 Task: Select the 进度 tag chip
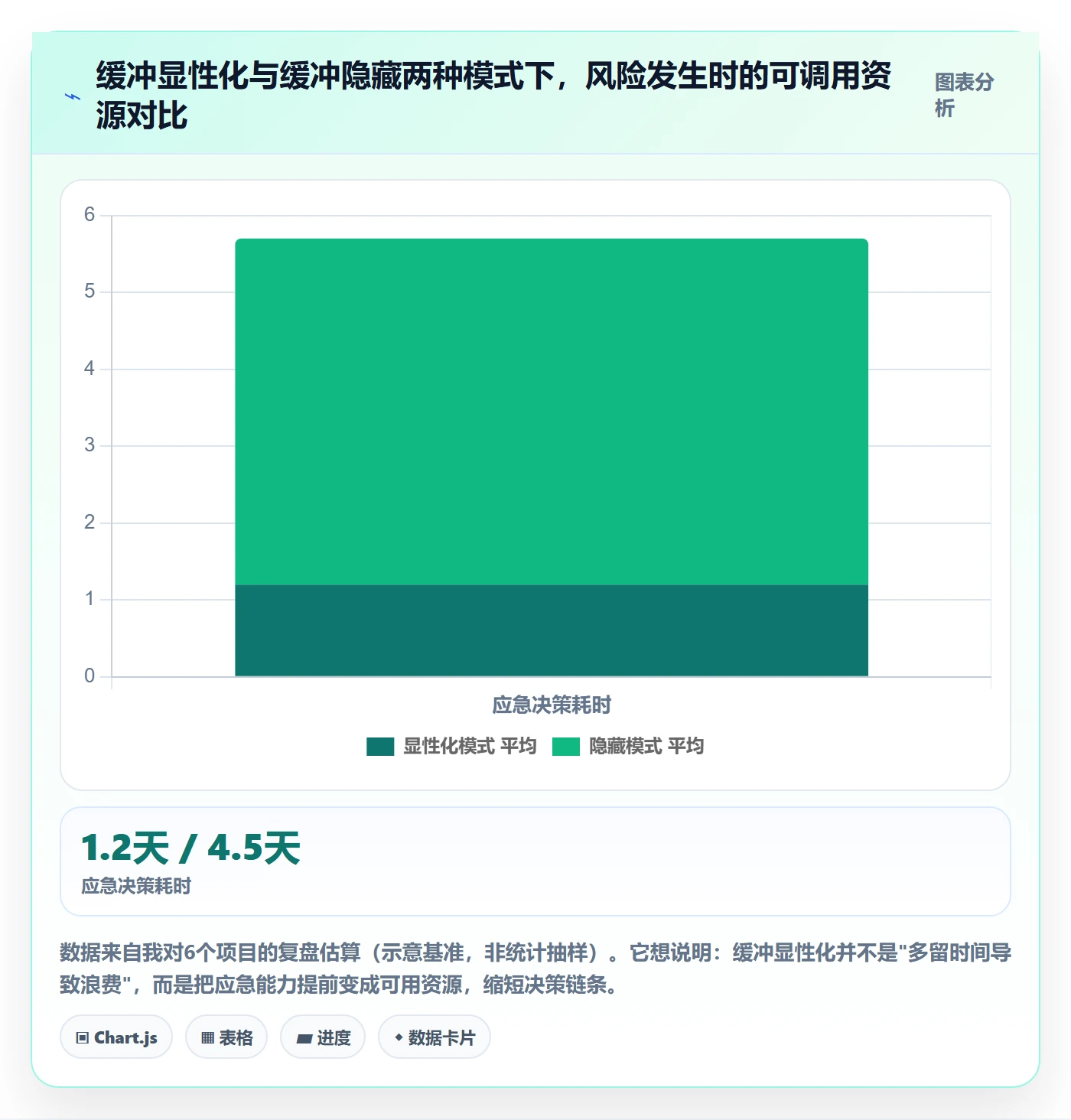coord(323,1037)
